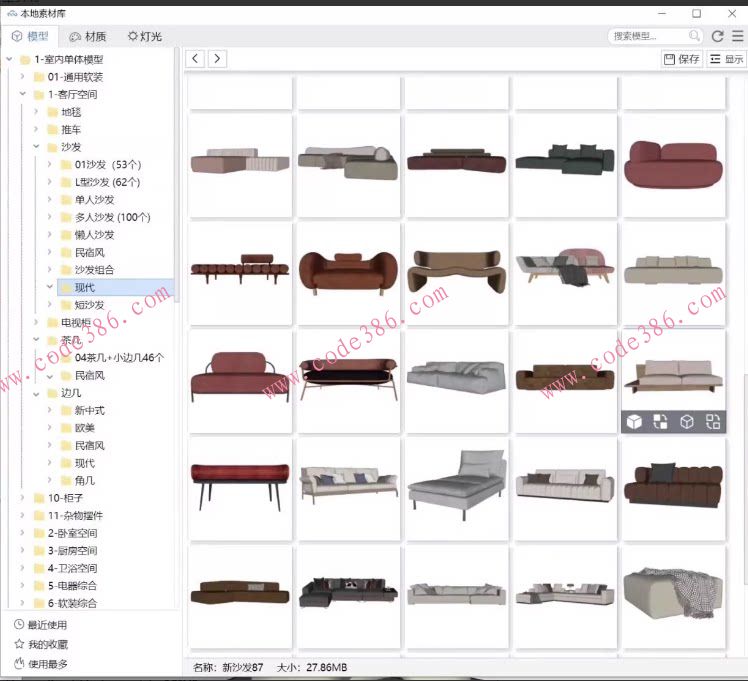Switch to the 灯光 tab

(x=145, y=36)
